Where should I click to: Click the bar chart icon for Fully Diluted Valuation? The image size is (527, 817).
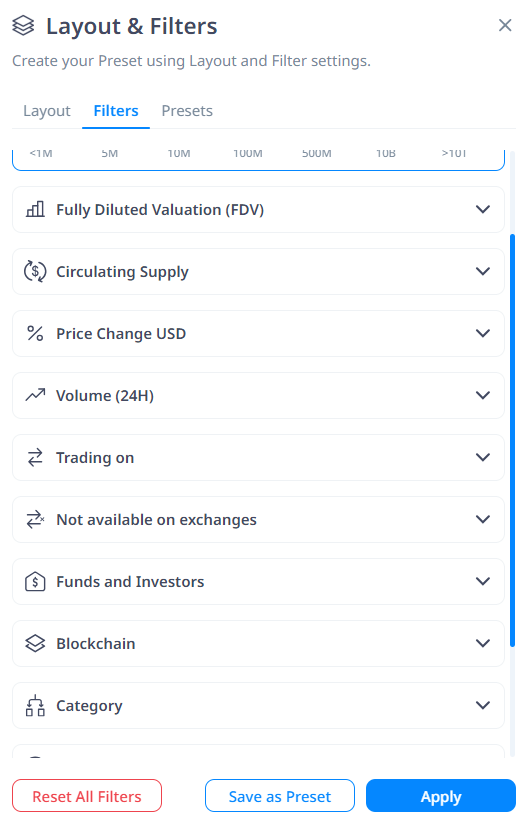point(35,209)
